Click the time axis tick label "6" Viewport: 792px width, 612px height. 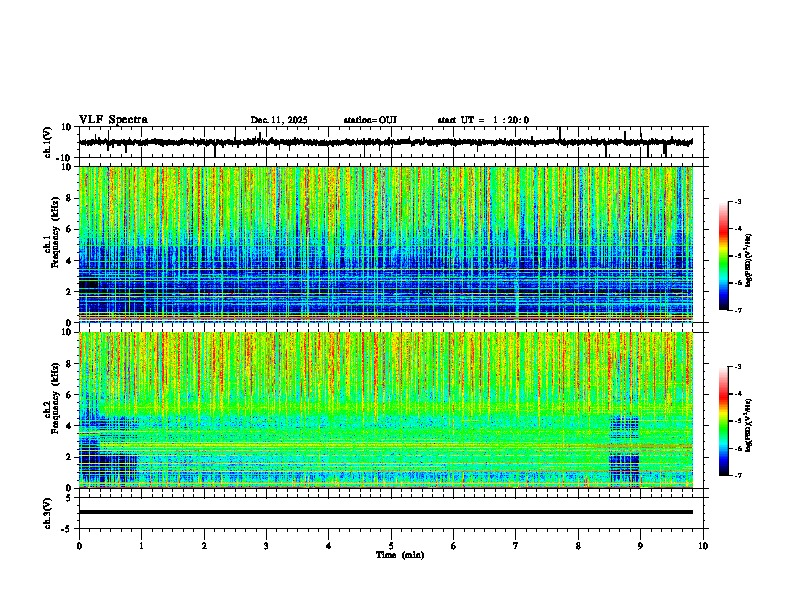(453, 546)
